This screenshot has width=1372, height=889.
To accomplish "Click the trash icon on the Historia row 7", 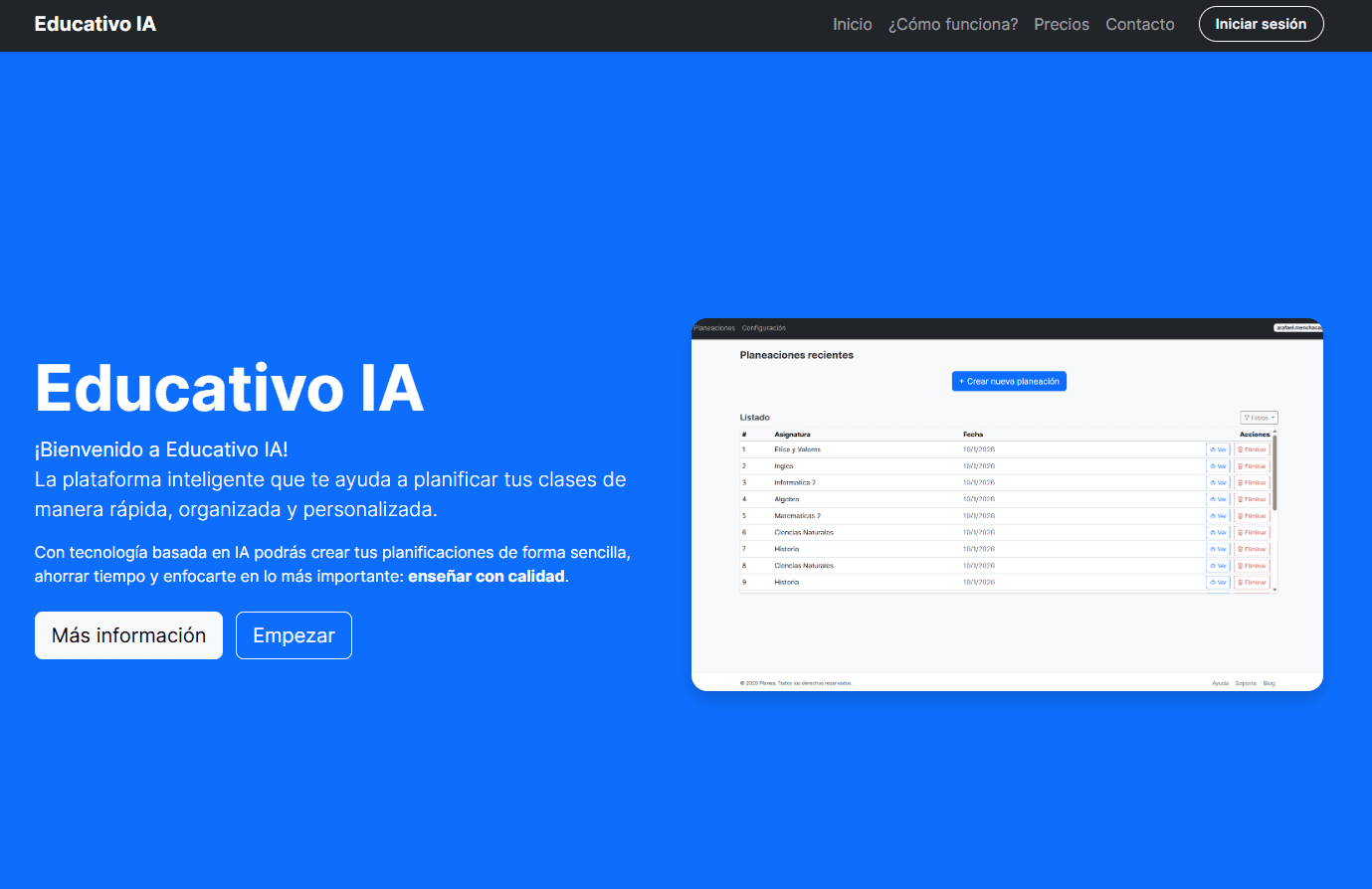I will [1239, 548].
